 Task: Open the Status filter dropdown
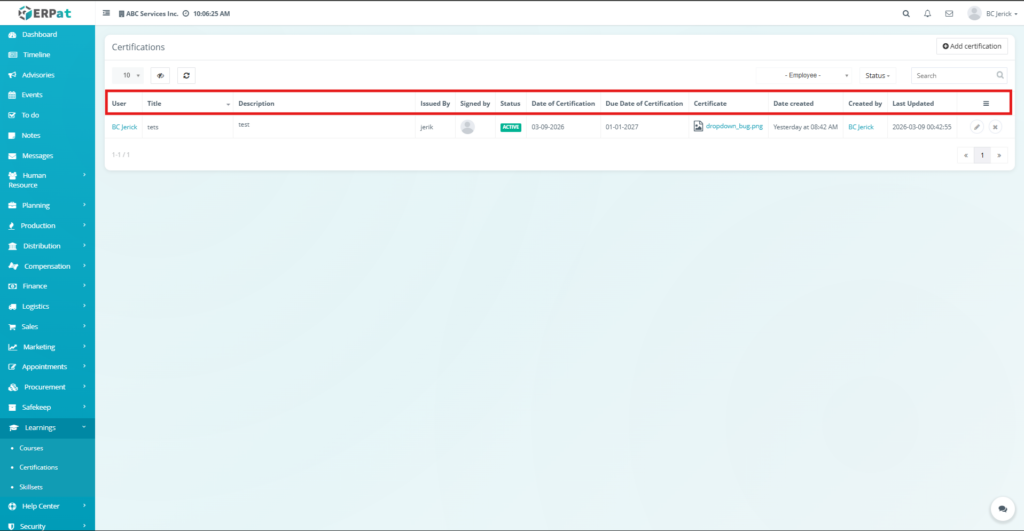[x=878, y=75]
